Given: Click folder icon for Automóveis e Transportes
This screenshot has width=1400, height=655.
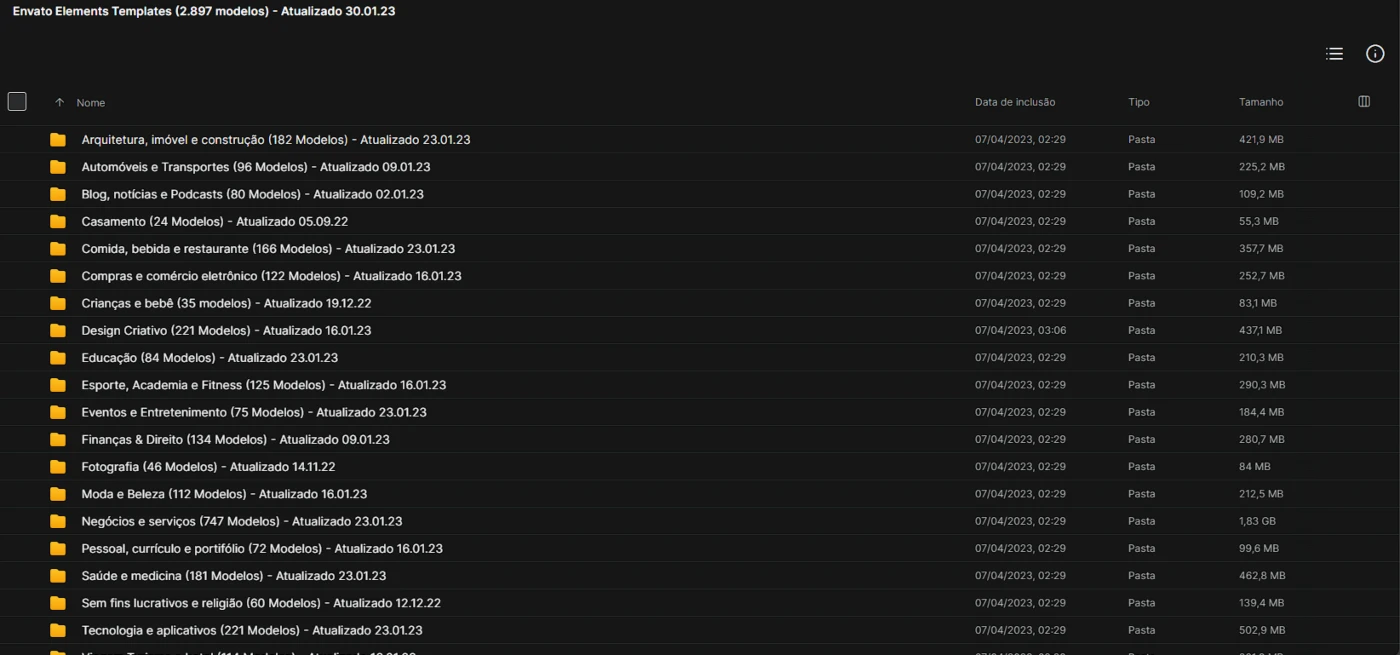Looking at the screenshot, I should [58, 167].
